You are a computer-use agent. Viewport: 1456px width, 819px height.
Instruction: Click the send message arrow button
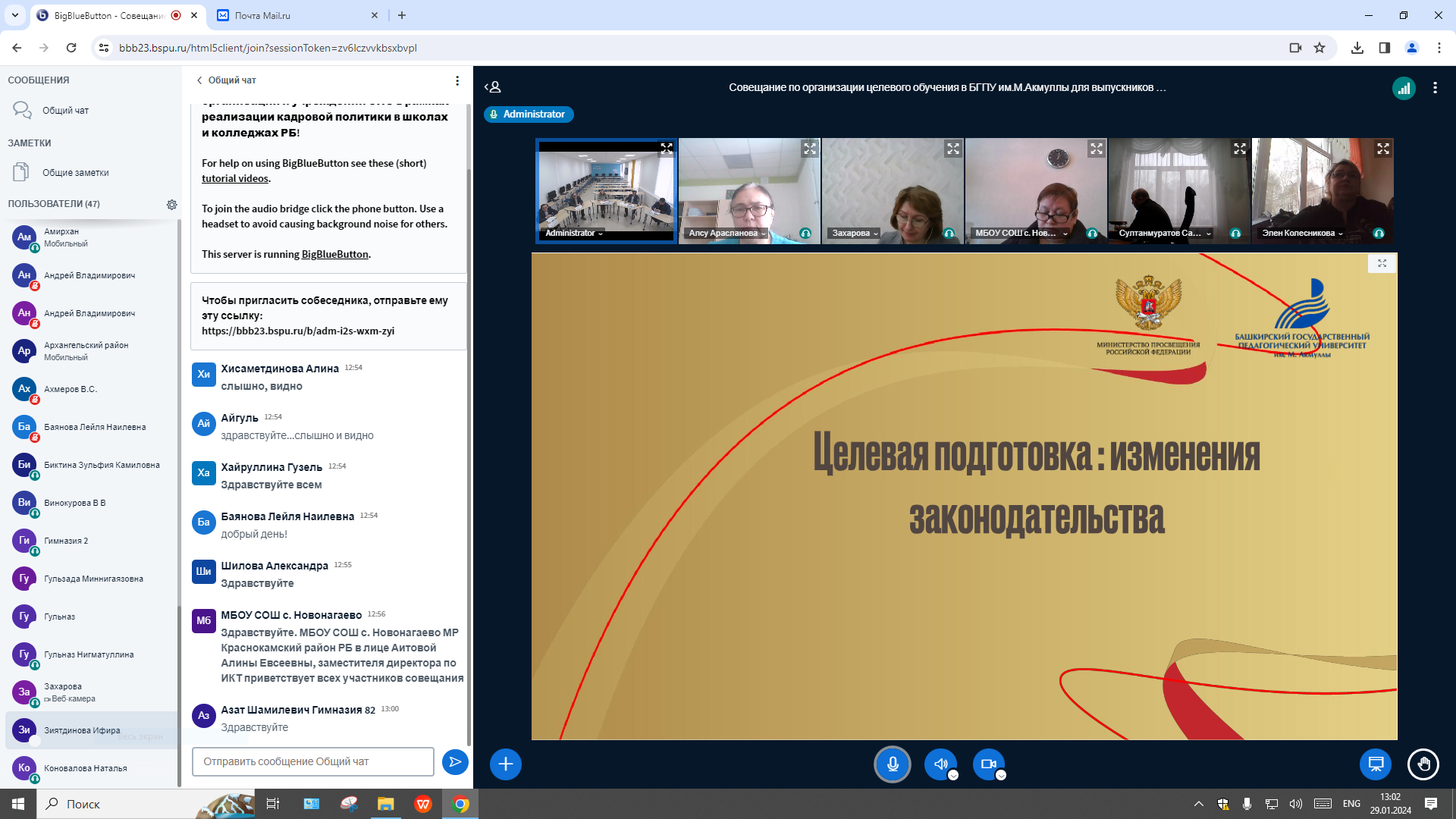[x=455, y=761]
